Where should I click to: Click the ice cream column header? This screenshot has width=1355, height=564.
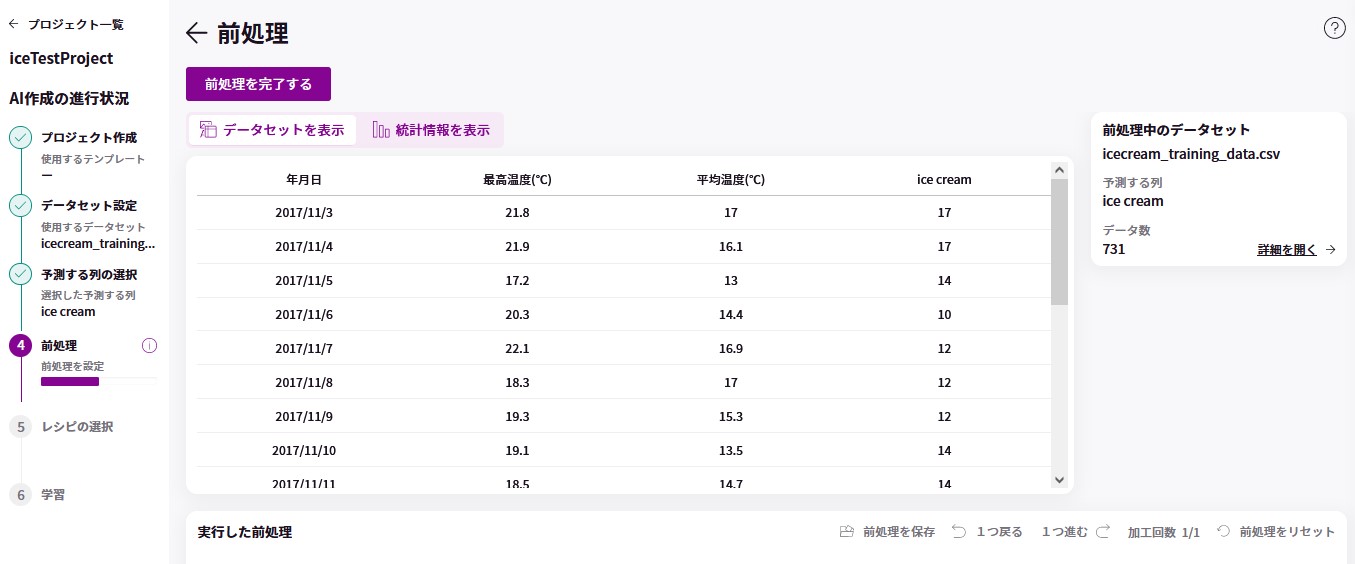point(944,180)
